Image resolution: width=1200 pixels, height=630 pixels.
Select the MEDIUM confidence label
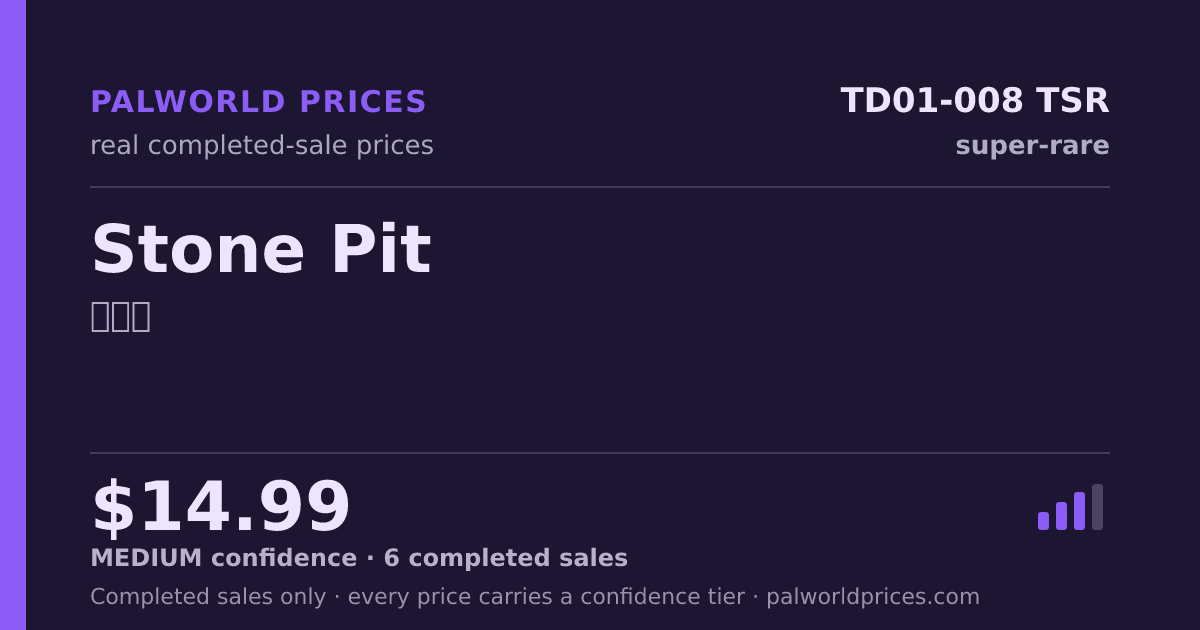coord(223,558)
